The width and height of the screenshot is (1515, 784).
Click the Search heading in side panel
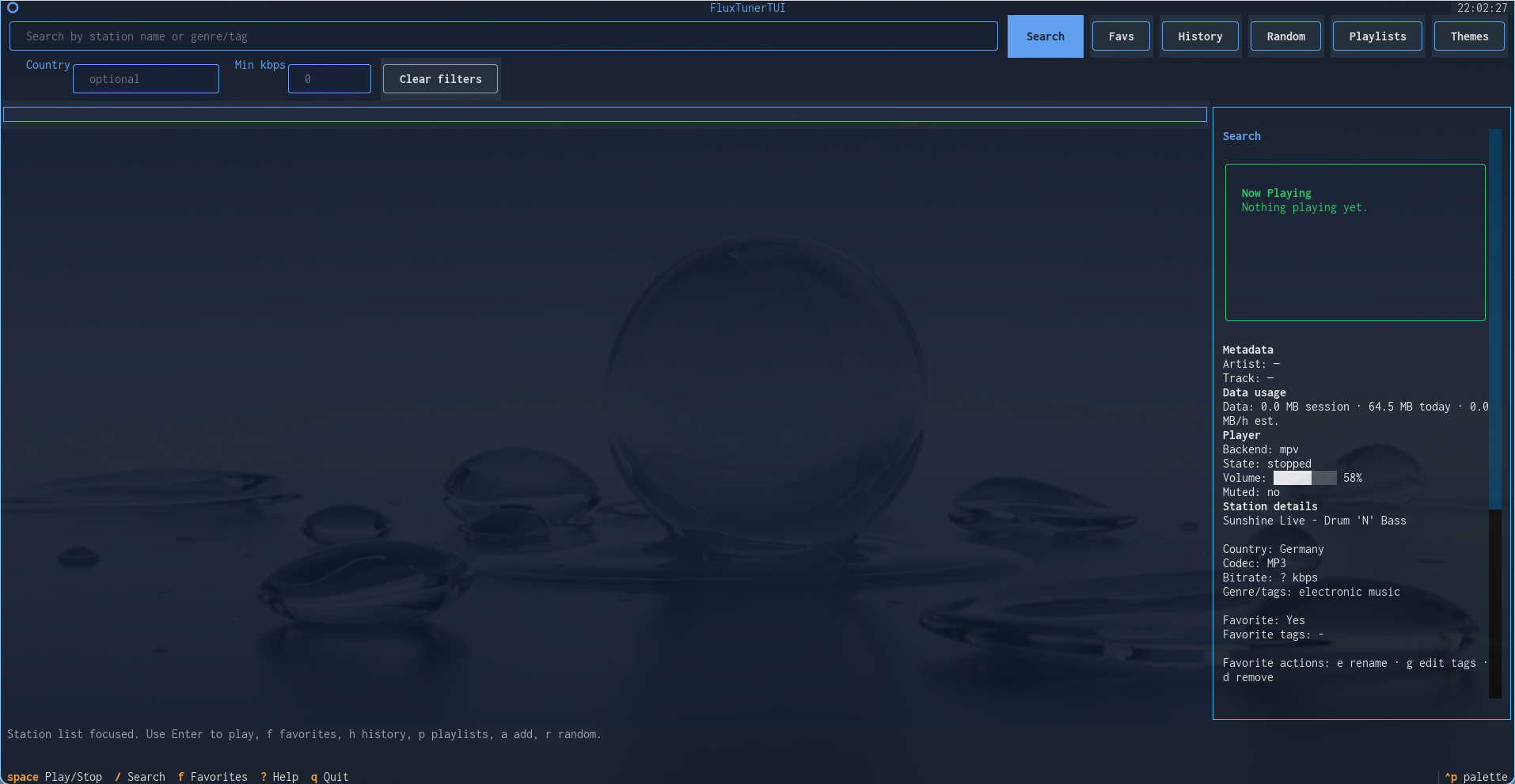[1241, 136]
